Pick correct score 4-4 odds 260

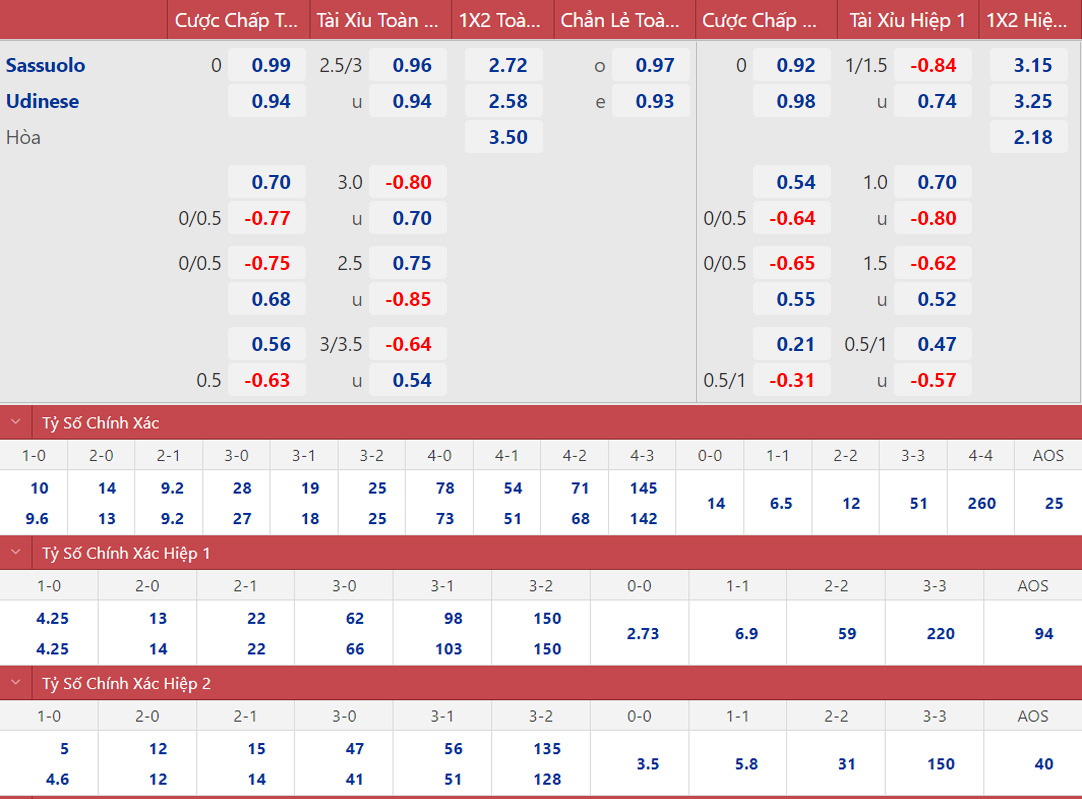point(981,503)
